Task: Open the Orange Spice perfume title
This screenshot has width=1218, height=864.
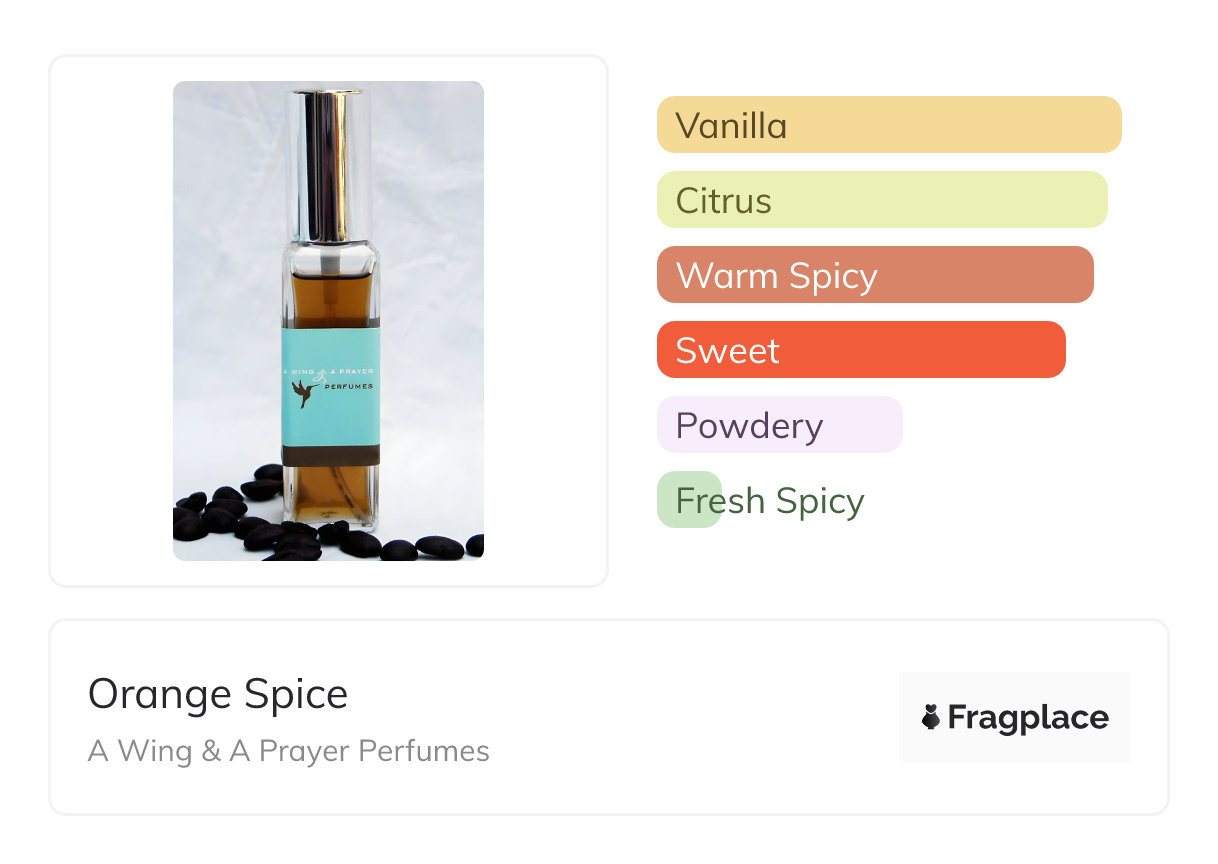Action: click(x=218, y=694)
